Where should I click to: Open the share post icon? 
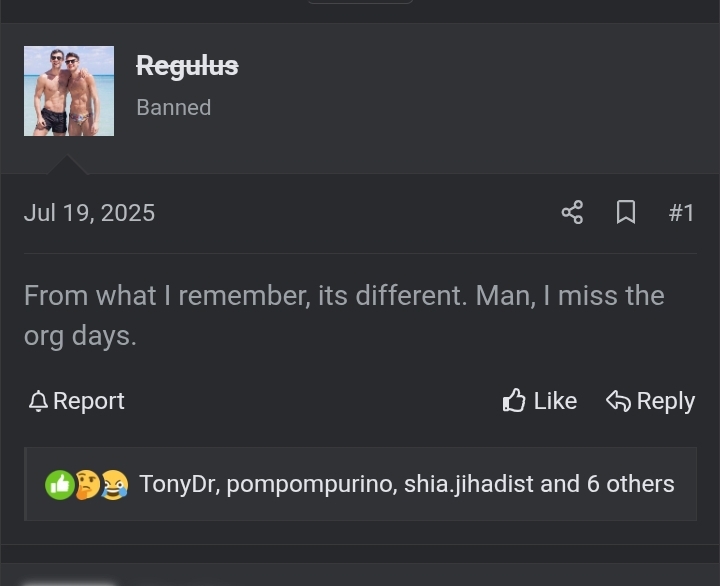[572, 213]
